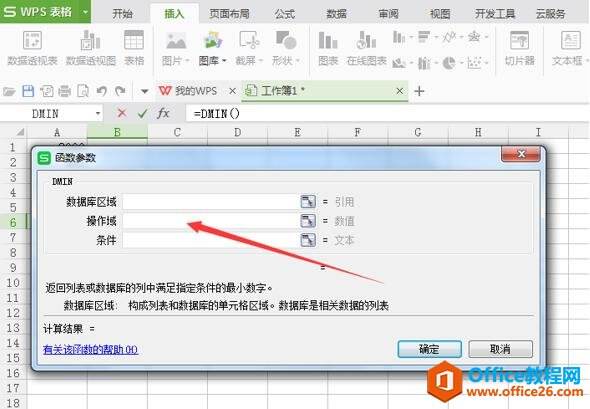Cancel formula entry with red X

[x=122, y=113]
